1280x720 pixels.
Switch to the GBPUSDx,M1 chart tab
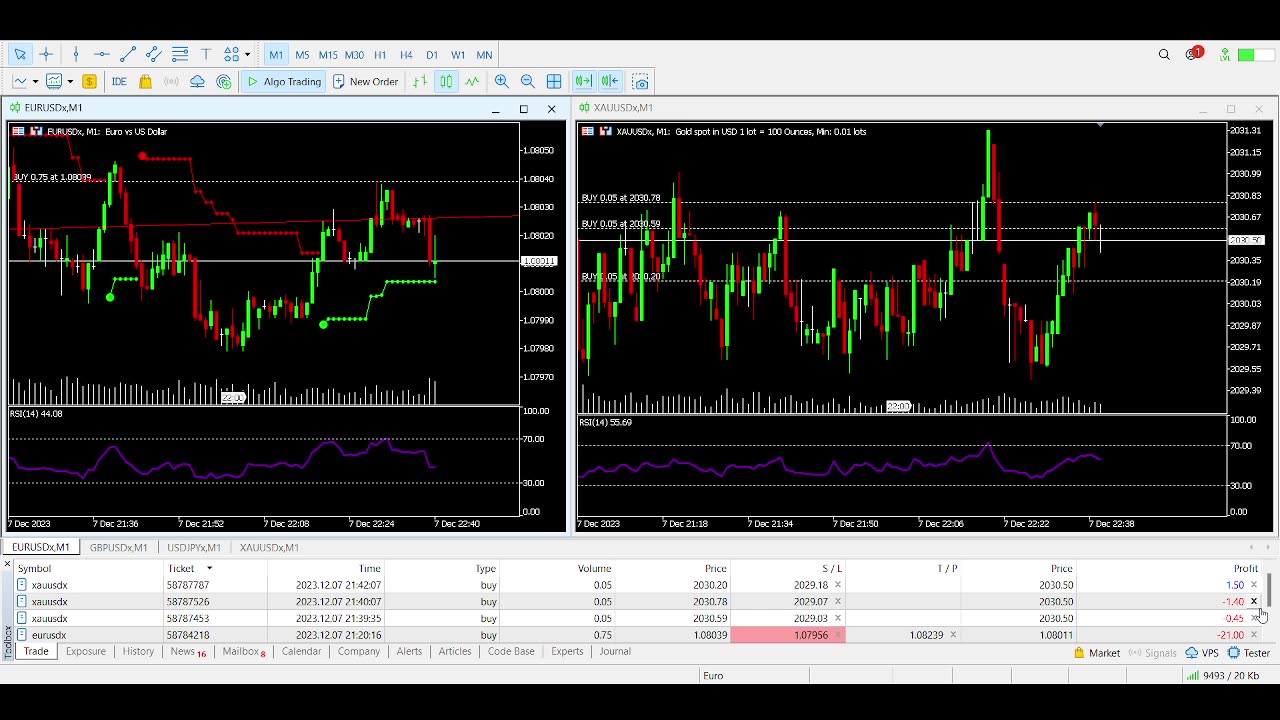(x=118, y=547)
